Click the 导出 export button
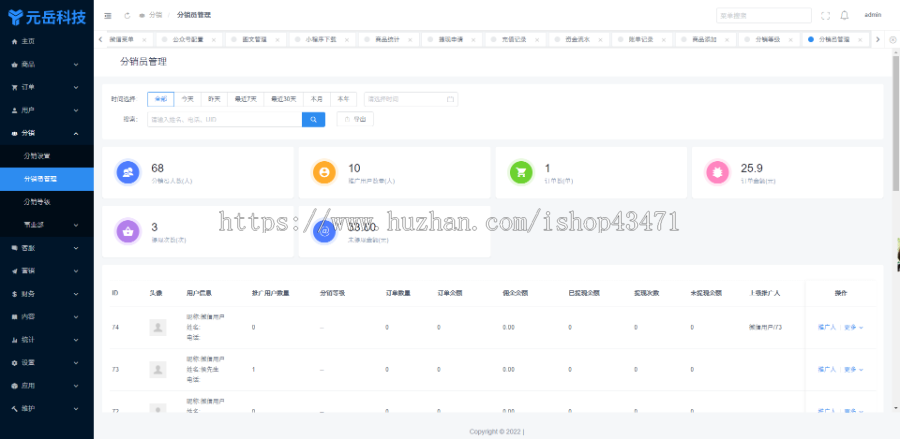The height and width of the screenshot is (439, 900). (x=355, y=119)
